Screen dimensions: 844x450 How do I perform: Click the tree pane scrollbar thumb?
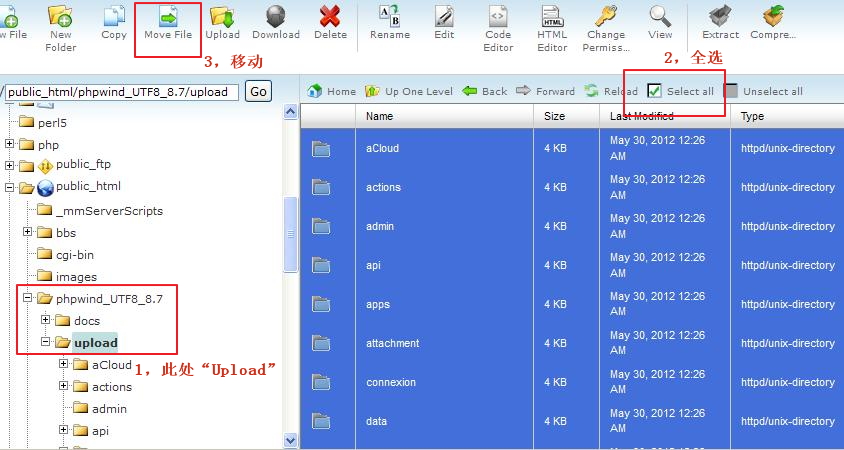291,234
